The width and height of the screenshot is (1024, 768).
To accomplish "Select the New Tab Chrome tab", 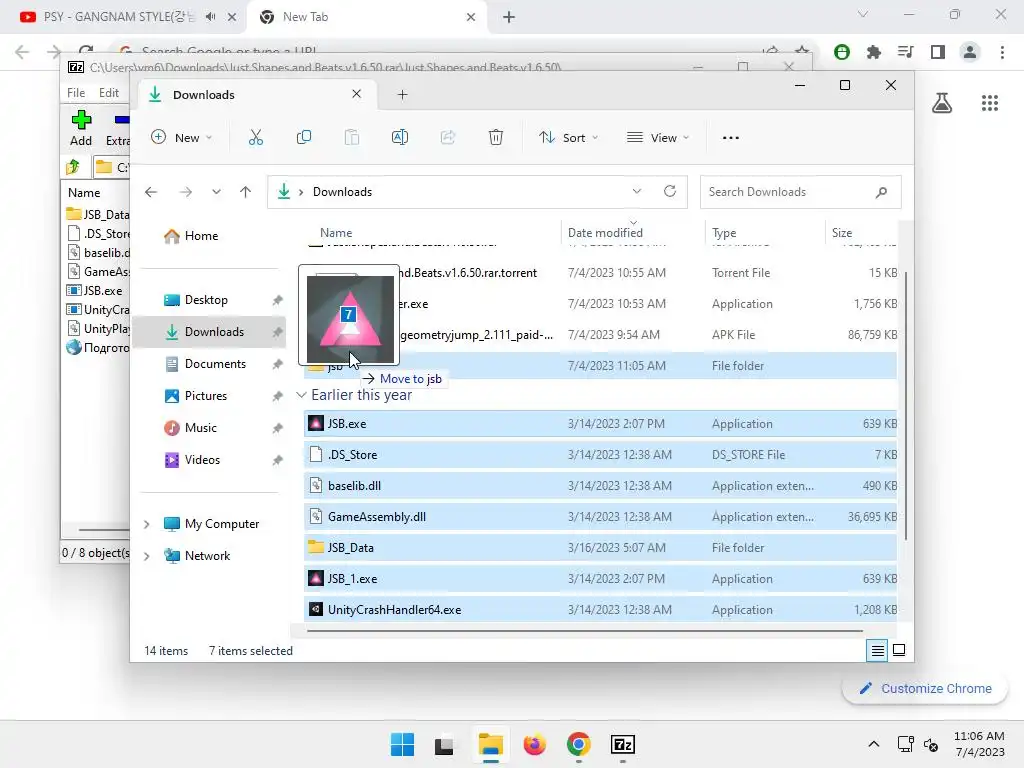I will [366, 17].
